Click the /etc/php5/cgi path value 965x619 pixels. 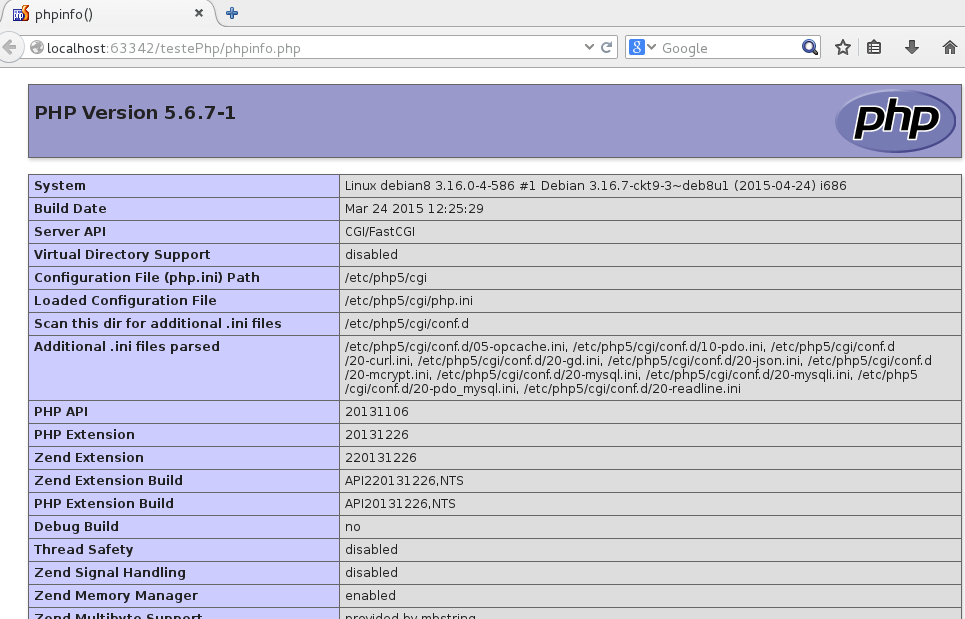386,278
